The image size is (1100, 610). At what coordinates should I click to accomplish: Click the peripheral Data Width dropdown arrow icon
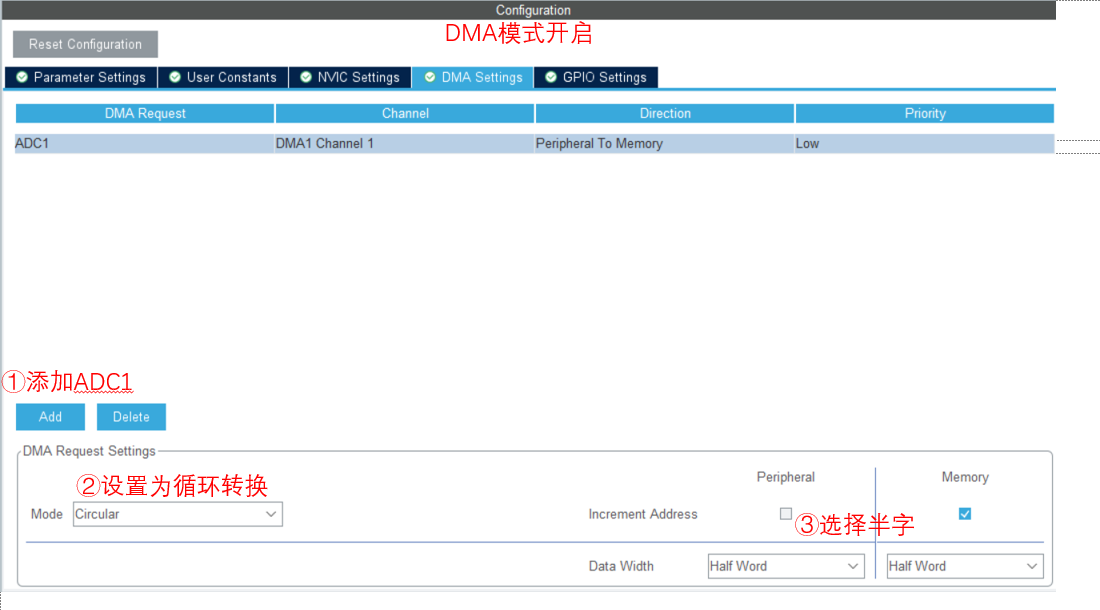(854, 565)
